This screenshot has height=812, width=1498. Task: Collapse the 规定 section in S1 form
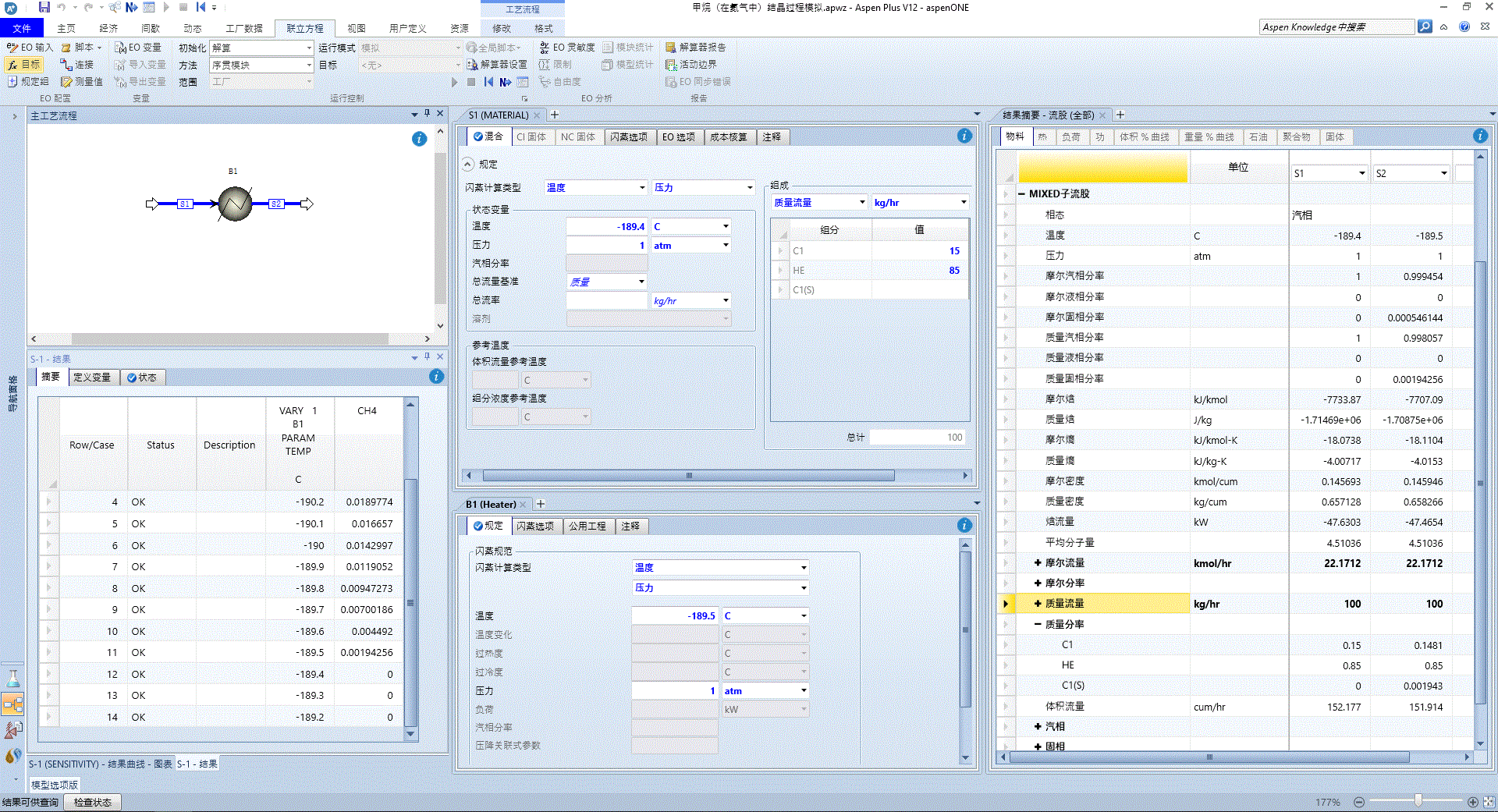468,164
